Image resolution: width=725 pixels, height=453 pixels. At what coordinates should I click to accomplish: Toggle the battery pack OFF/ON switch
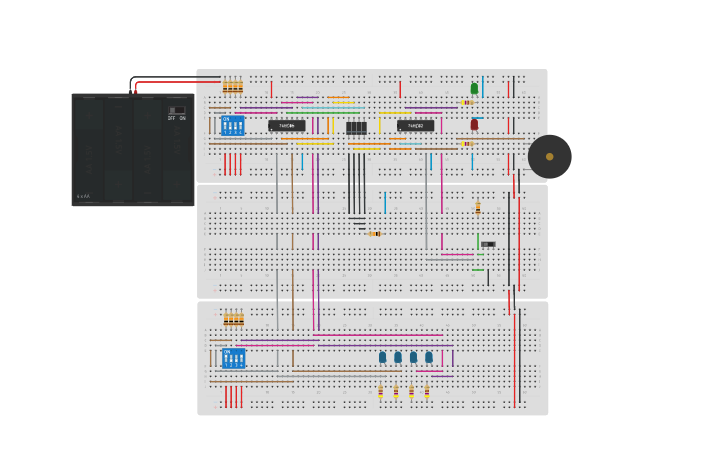pyautogui.click(x=177, y=110)
